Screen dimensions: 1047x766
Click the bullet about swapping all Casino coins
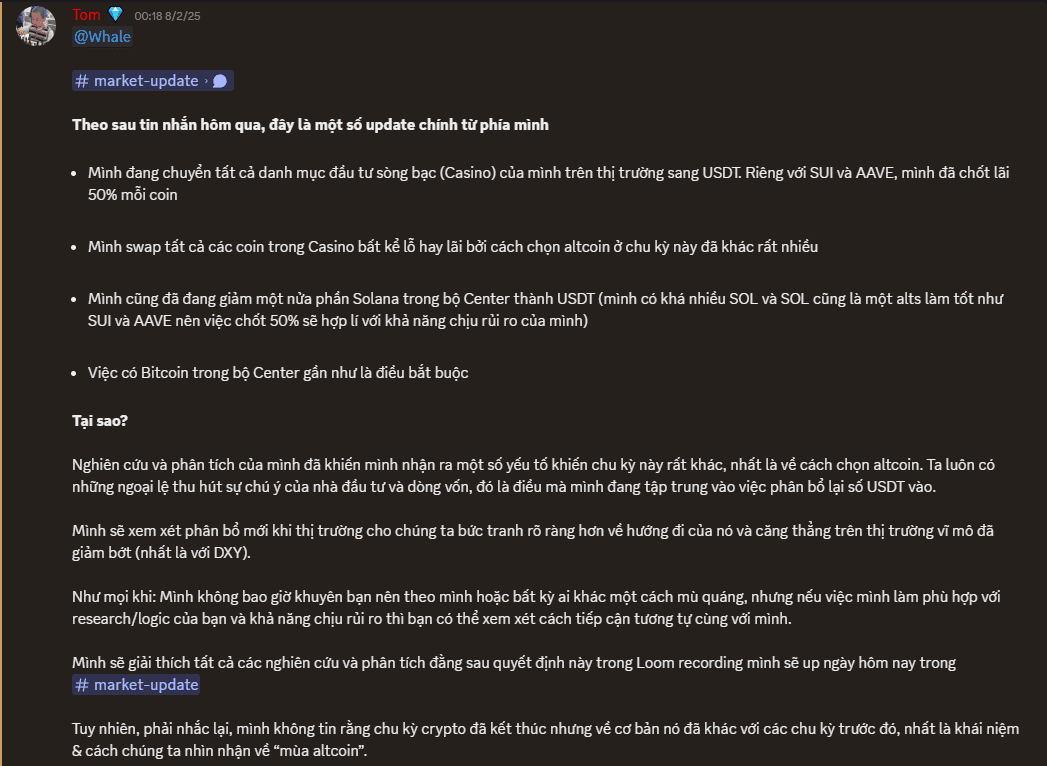pyautogui.click(x=453, y=247)
